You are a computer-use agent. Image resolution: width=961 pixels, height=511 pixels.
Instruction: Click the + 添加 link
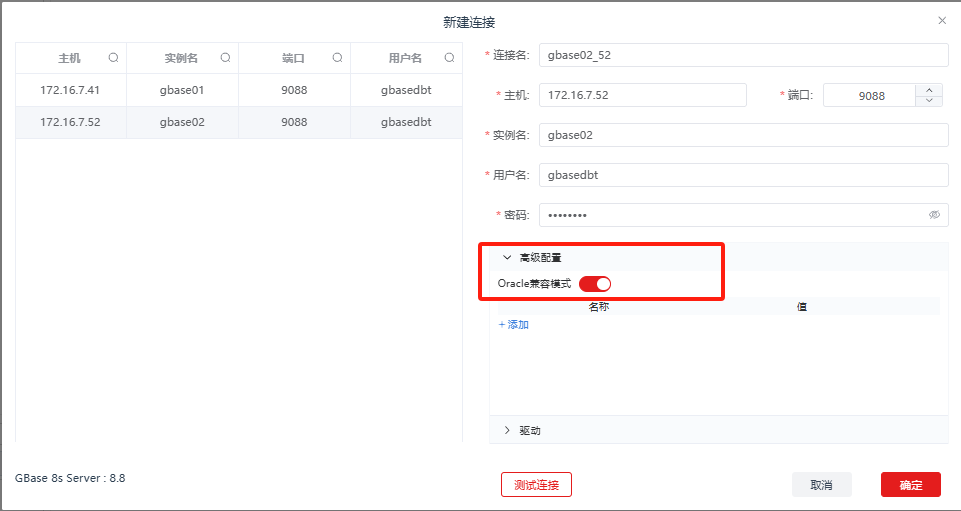(514, 325)
